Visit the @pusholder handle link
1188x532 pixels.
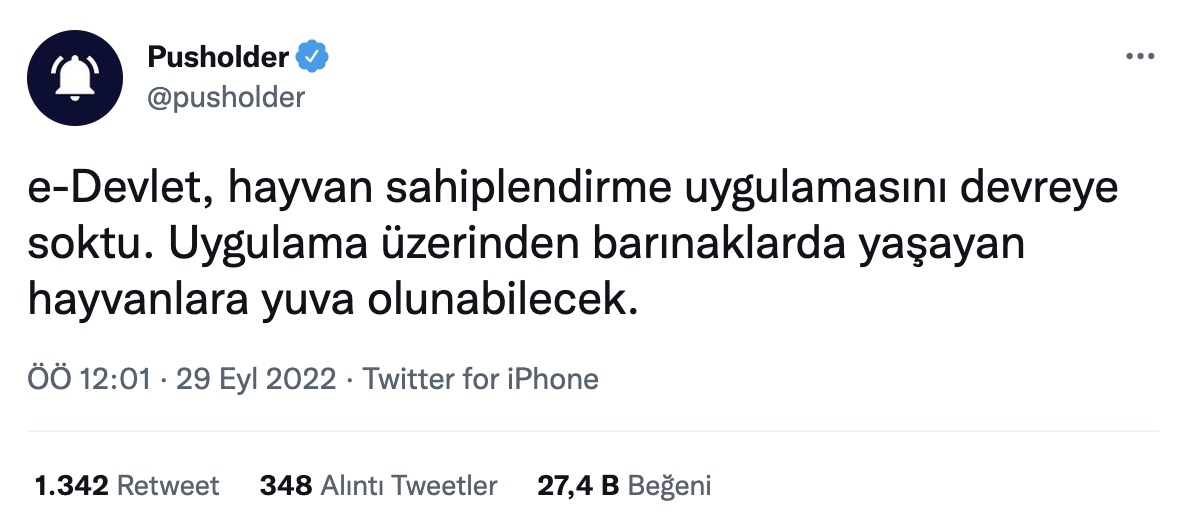pos(226,97)
